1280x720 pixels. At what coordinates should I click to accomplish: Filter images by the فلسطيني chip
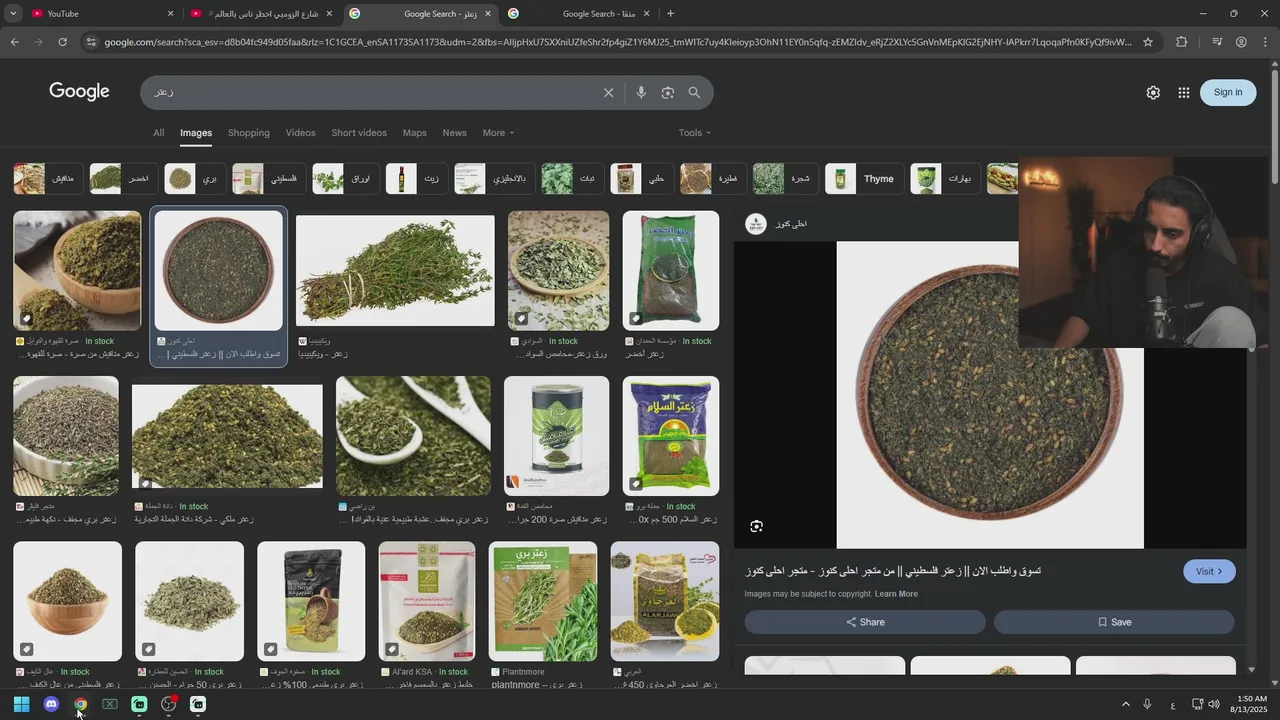point(269,179)
